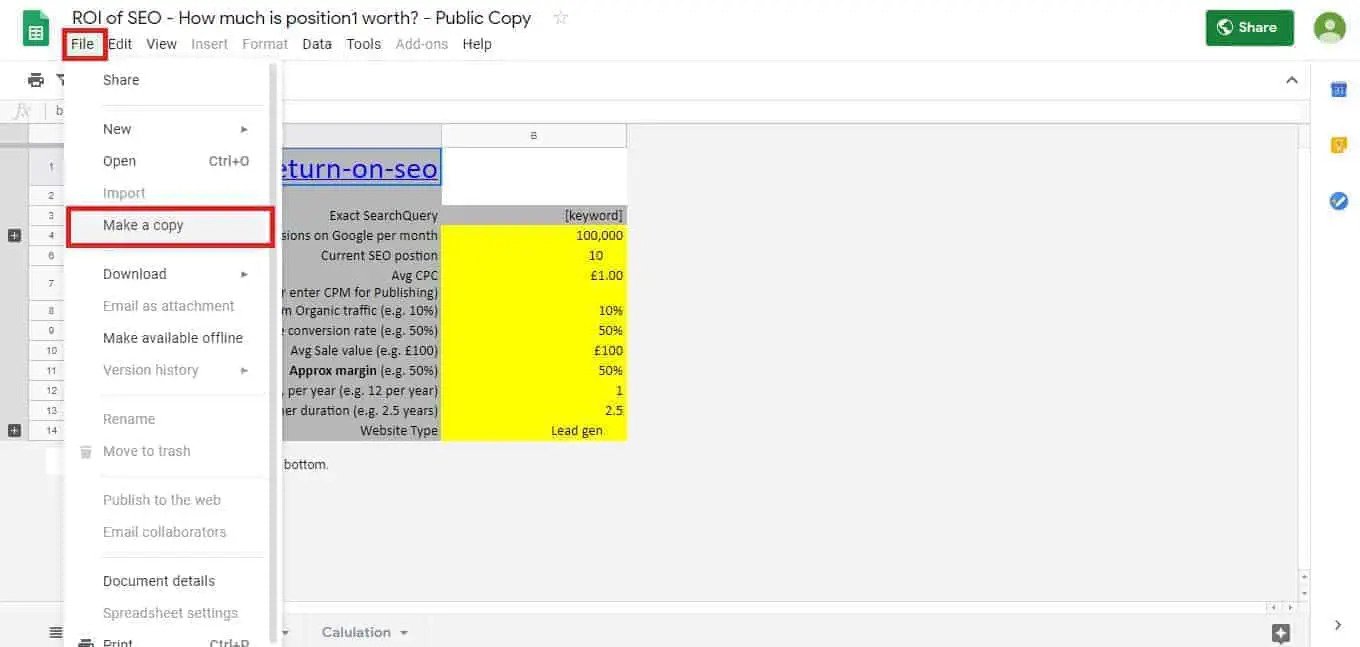The image size is (1360, 647).
Task: Select the Approx margin 50% cell
Action: click(x=534, y=370)
